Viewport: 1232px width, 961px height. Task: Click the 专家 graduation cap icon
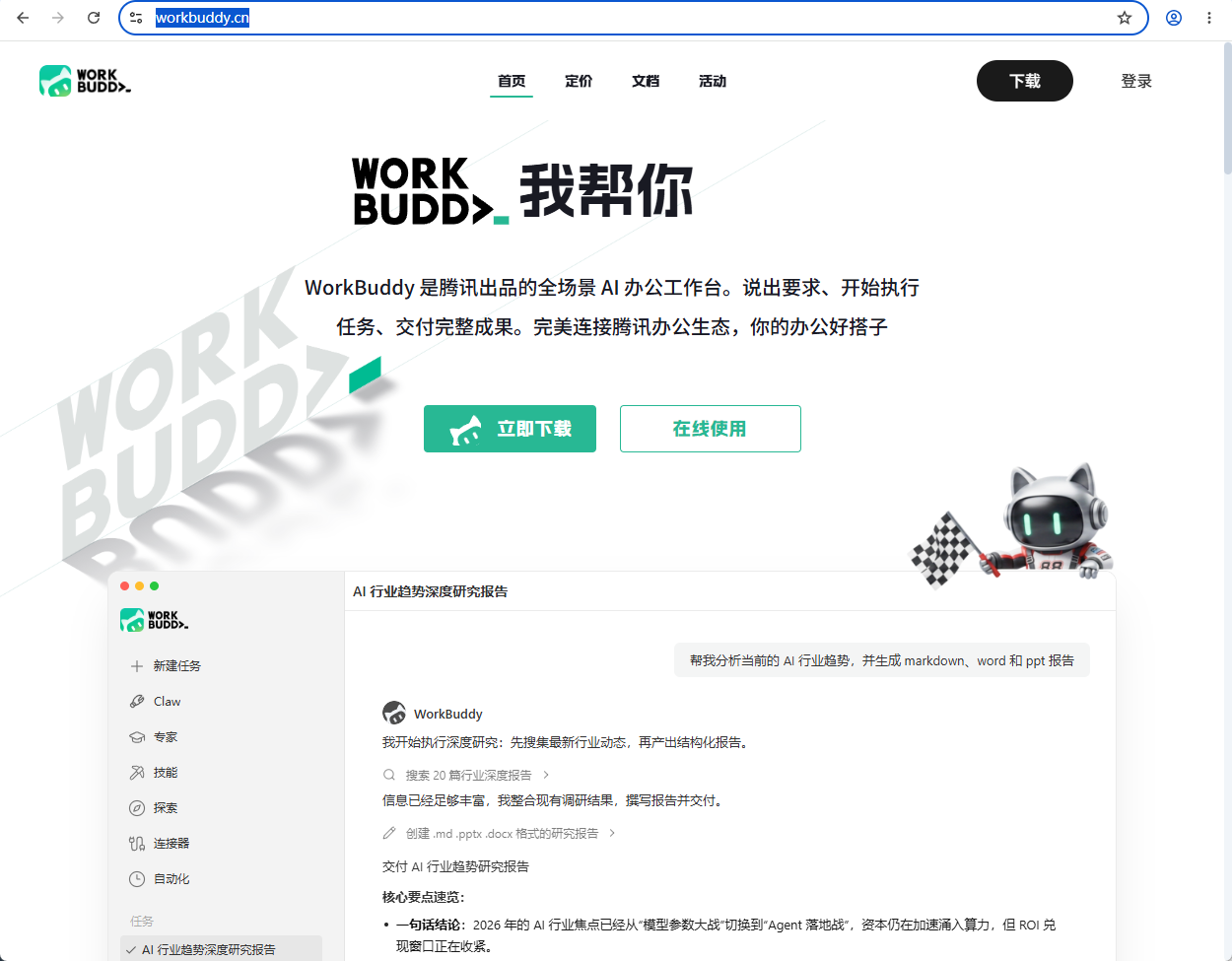pyautogui.click(x=137, y=737)
